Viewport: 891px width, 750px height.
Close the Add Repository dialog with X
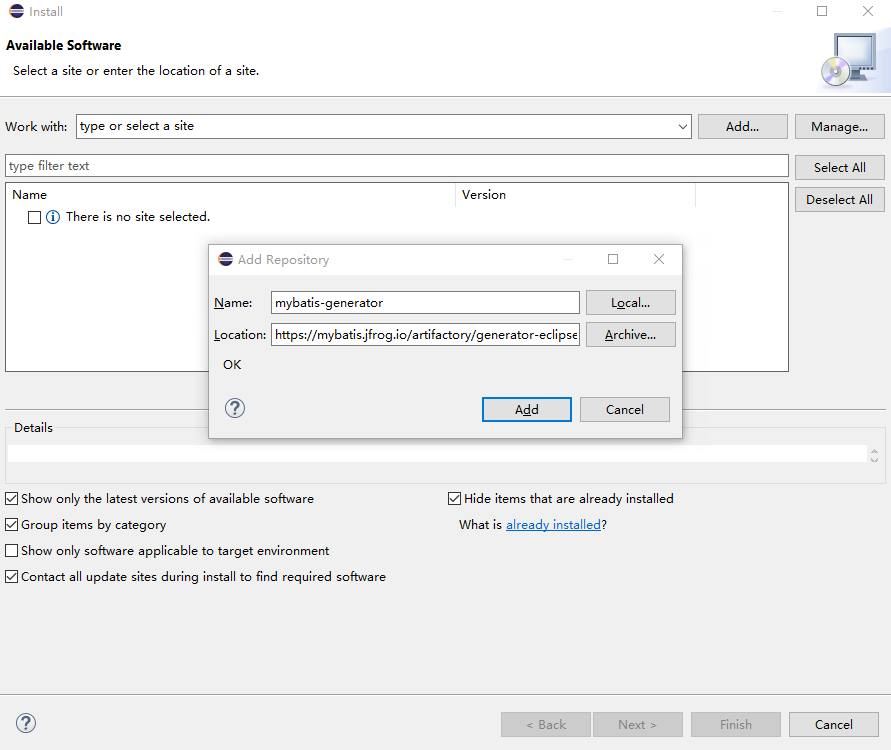(658, 259)
